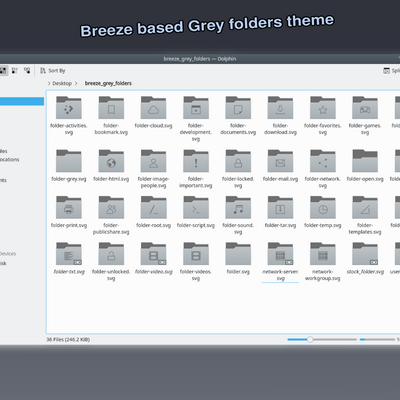Select the folder-sound.svg music note icon
This screenshot has height=400, width=400.
pos(238,207)
